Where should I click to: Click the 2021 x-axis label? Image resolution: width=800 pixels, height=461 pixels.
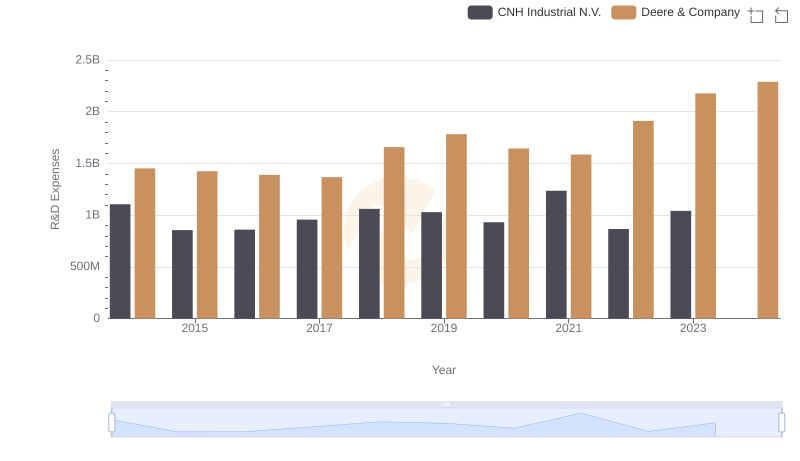click(568, 328)
